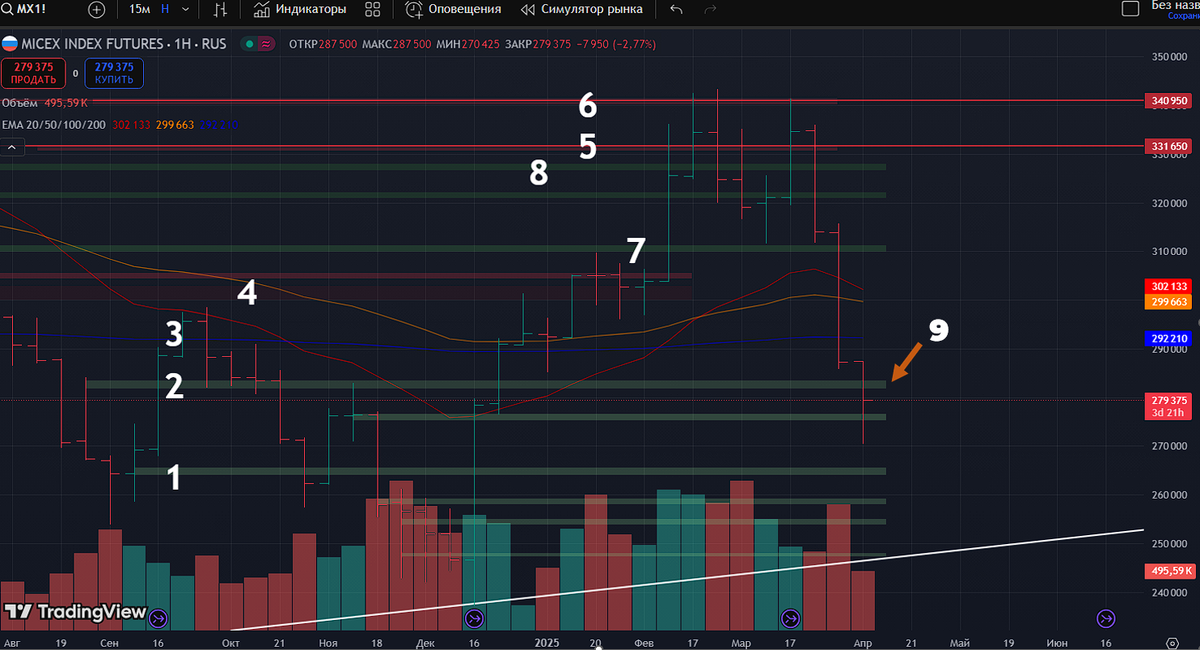
Task: Click the blue 292 210 axis label
Action: coord(1168,338)
